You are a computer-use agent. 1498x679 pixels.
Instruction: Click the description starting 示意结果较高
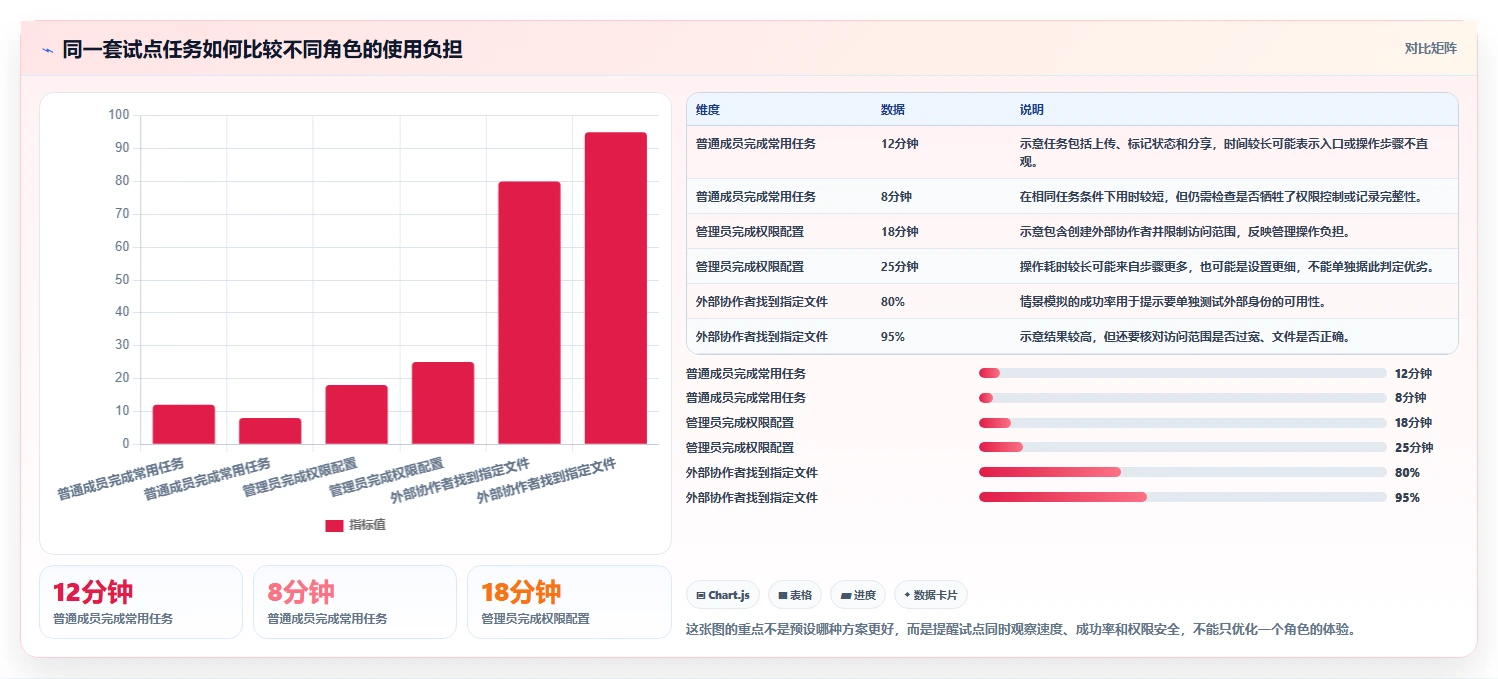point(1185,337)
